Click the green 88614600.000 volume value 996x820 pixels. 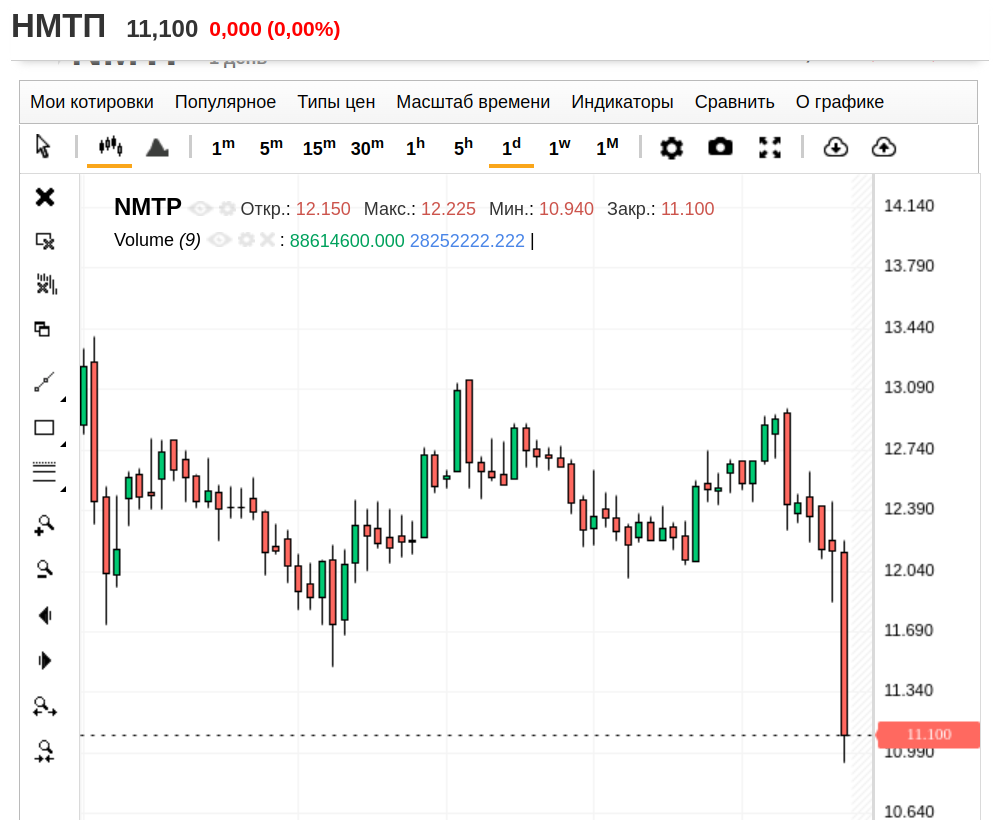coord(347,241)
